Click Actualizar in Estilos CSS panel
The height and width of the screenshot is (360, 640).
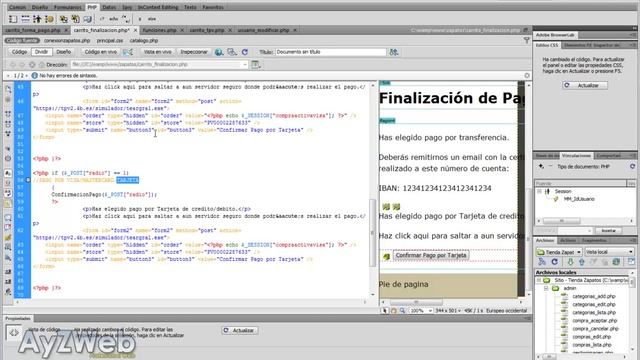tap(584, 85)
